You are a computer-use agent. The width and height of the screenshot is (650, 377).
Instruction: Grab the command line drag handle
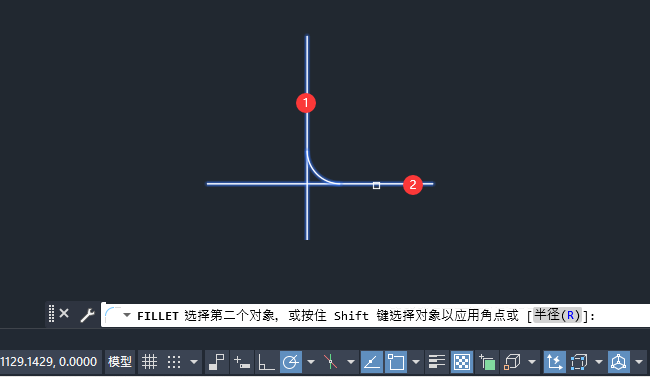point(51,314)
